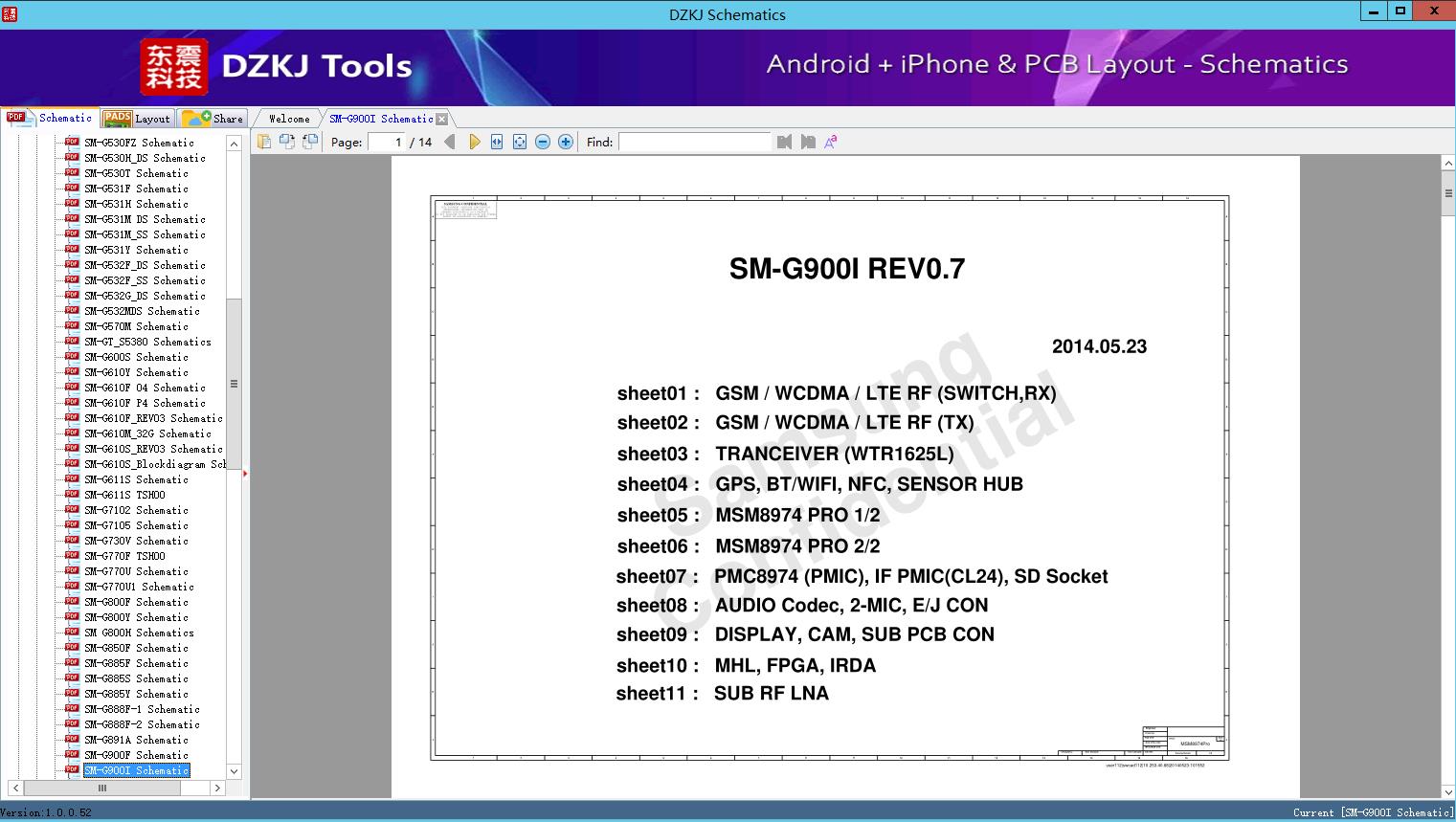Image resolution: width=1456 pixels, height=822 pixels.
Task: Go to the previous page arrow
Action: (450, 142)
